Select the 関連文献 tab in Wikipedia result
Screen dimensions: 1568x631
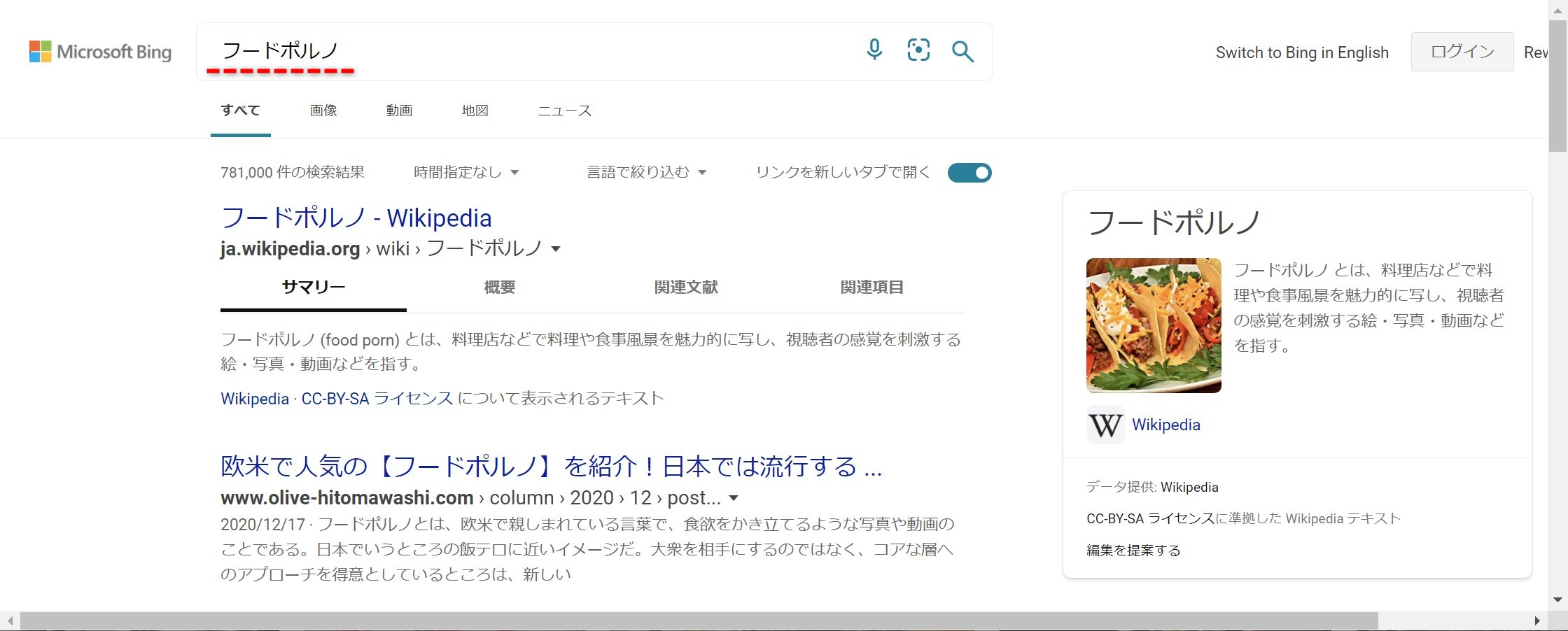(686, 288)
